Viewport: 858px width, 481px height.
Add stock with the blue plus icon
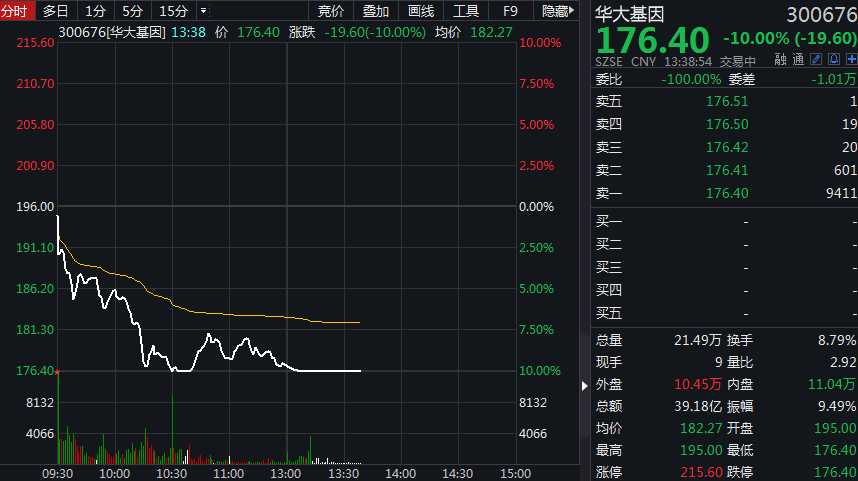coord(851,59)
